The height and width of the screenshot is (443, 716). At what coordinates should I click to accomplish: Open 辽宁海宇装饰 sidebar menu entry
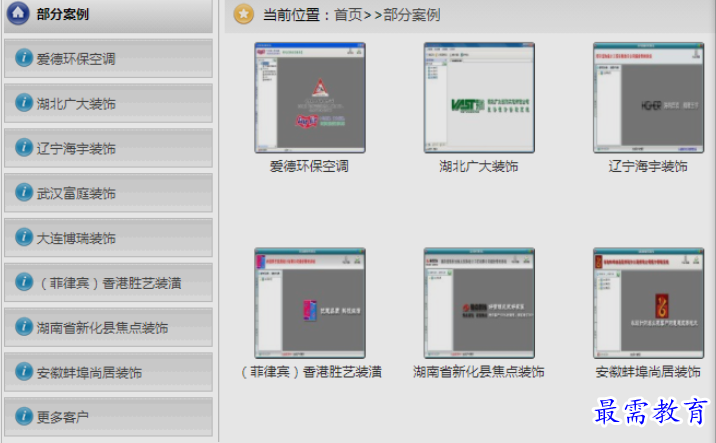[x=108, y=148]
